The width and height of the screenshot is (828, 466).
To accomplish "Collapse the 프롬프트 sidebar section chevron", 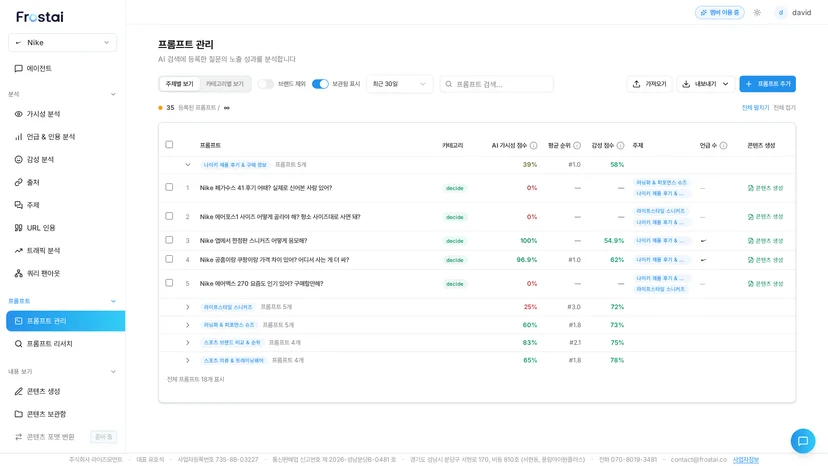I will tap(113, 301).
